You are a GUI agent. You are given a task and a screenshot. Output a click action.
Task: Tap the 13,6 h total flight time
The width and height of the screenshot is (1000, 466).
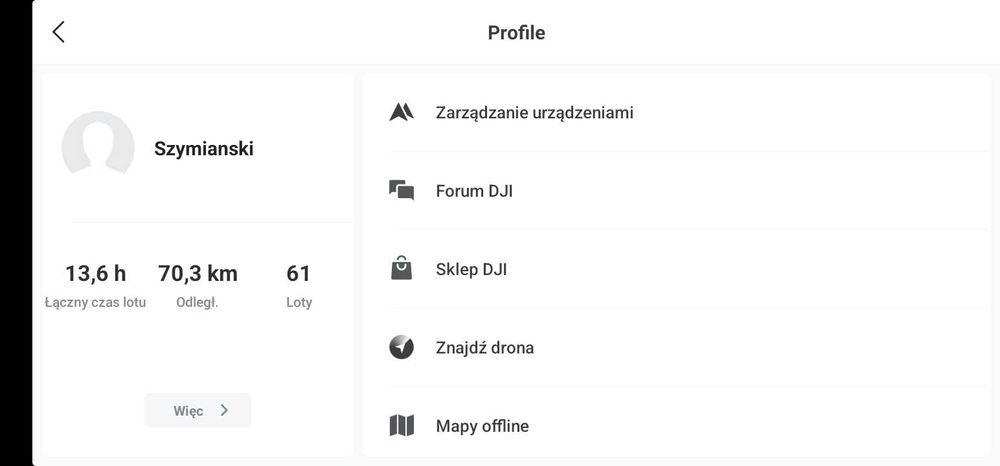point(95,273)
